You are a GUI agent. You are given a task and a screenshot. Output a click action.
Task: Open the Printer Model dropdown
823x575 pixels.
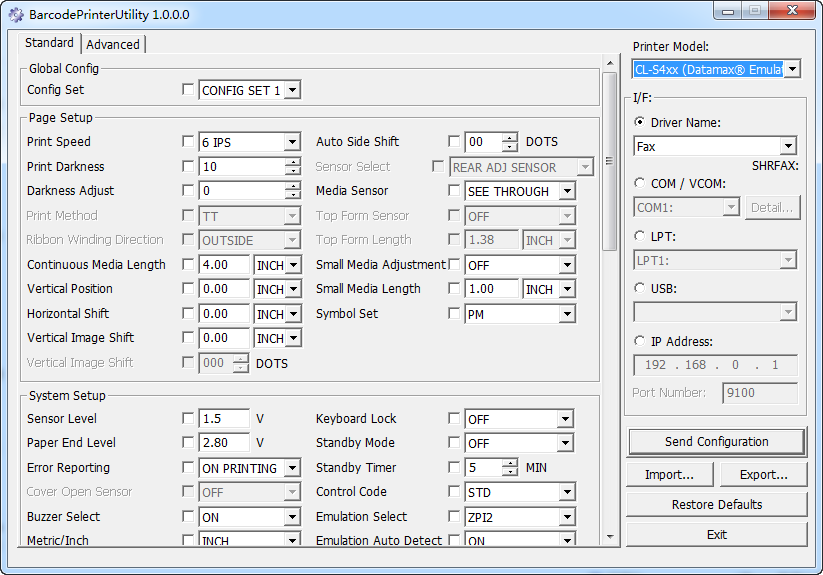click(x=792, y=69)
